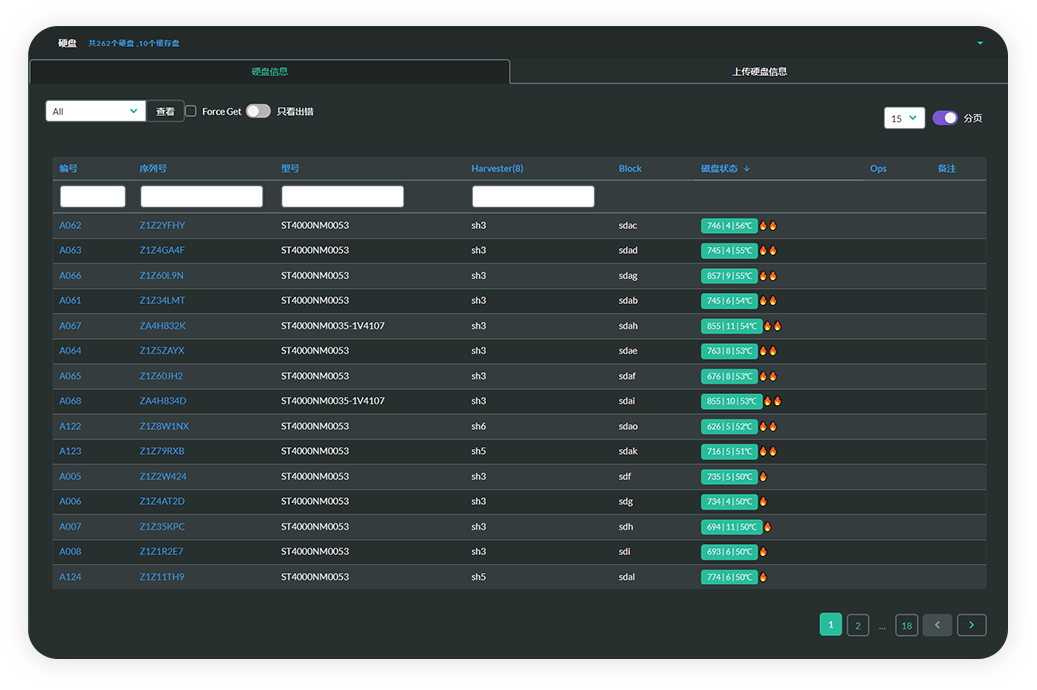Click the flame icon in row A005
Screen dimensions: 1037x690
(x=763, y=476)
